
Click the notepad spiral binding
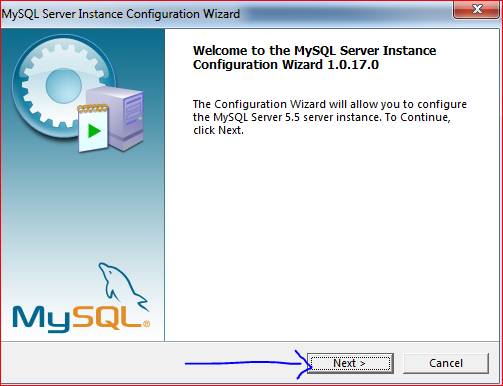[93, 108]
